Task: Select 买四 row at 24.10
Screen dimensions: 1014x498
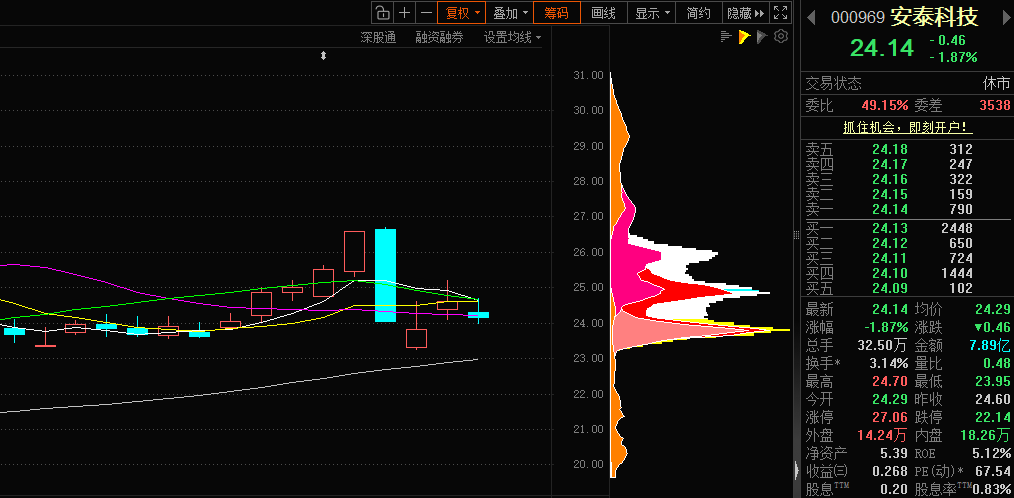Action: pos(907,273)
